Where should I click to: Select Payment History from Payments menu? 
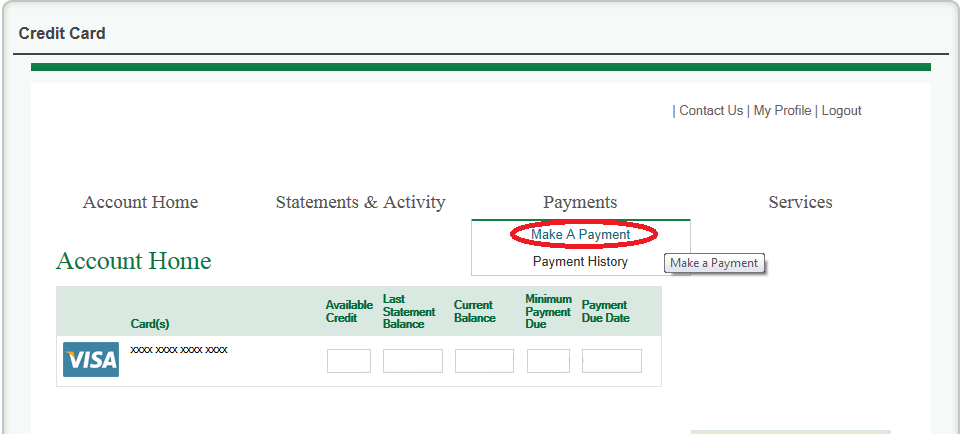coord(580,262)
